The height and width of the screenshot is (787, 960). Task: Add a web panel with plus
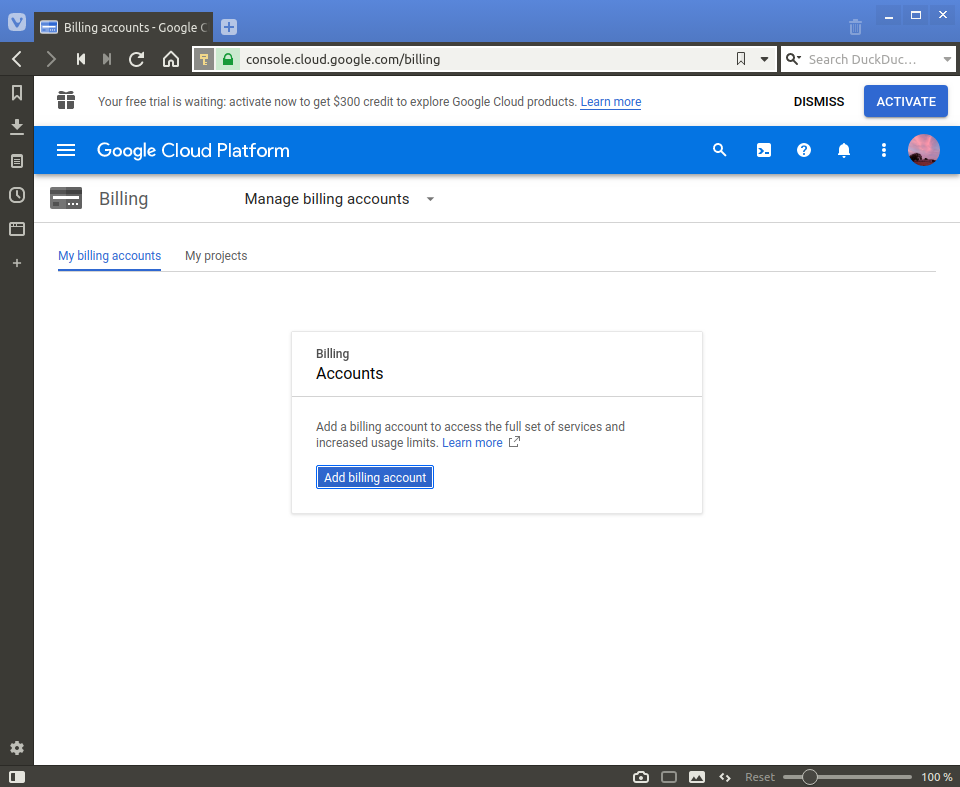pos(17,263)
